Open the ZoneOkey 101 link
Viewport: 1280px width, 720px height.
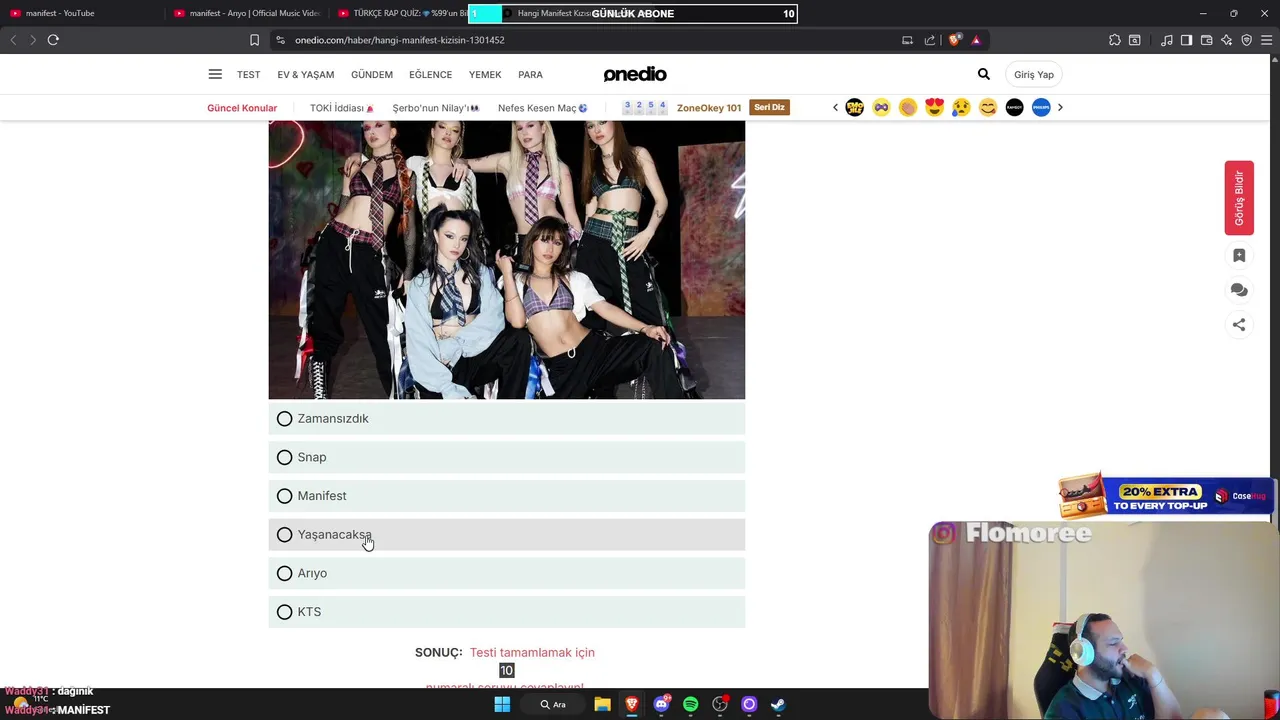(x=709, y=108)
